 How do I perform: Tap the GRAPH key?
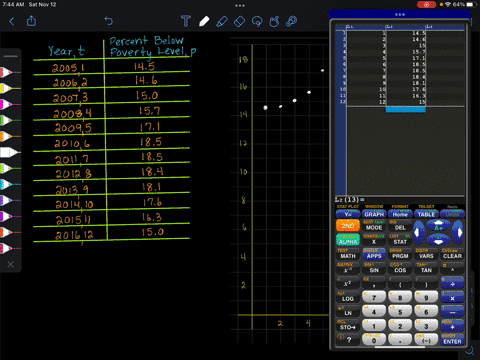pos(374,214)
